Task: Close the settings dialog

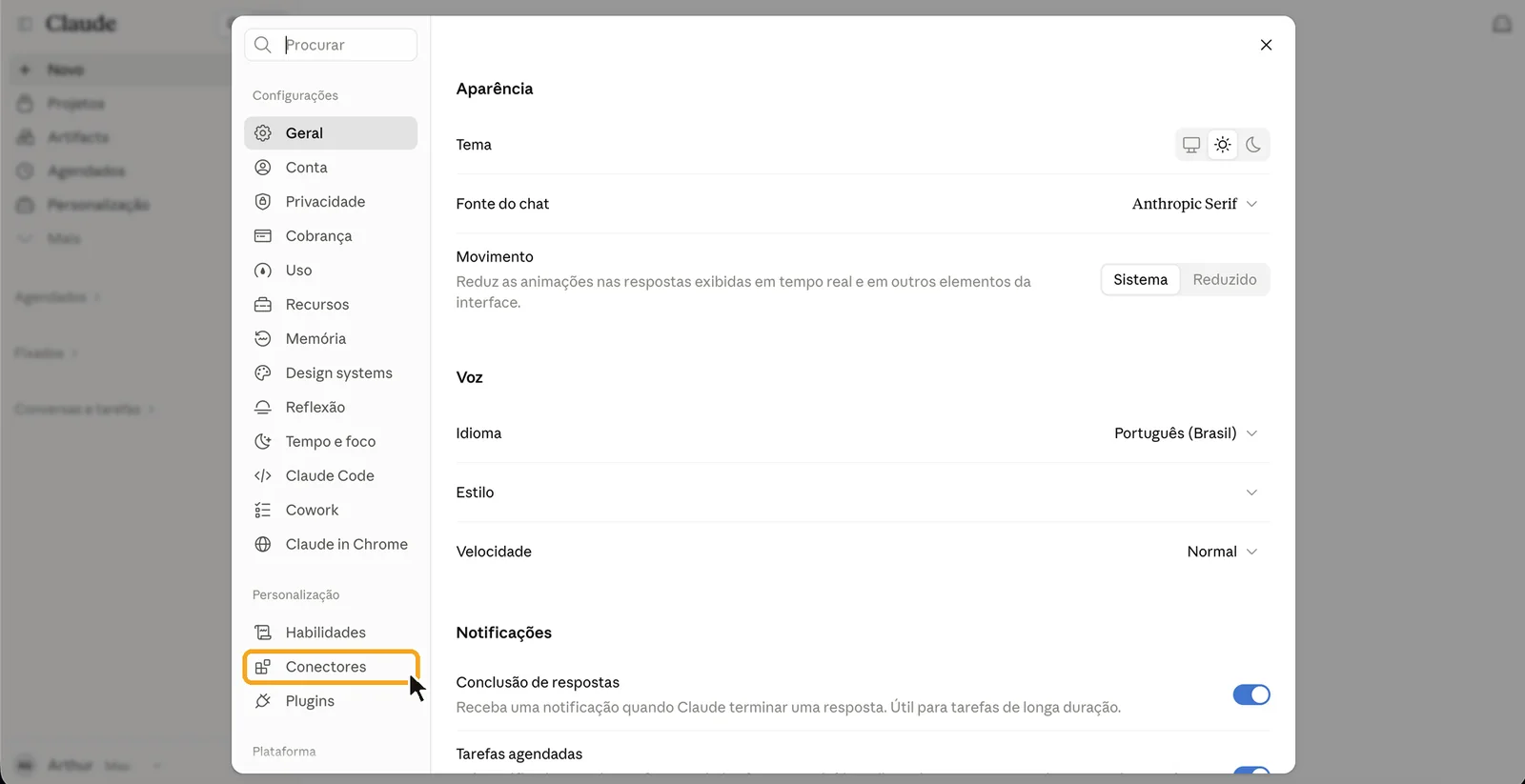Action: point(1266,45)
